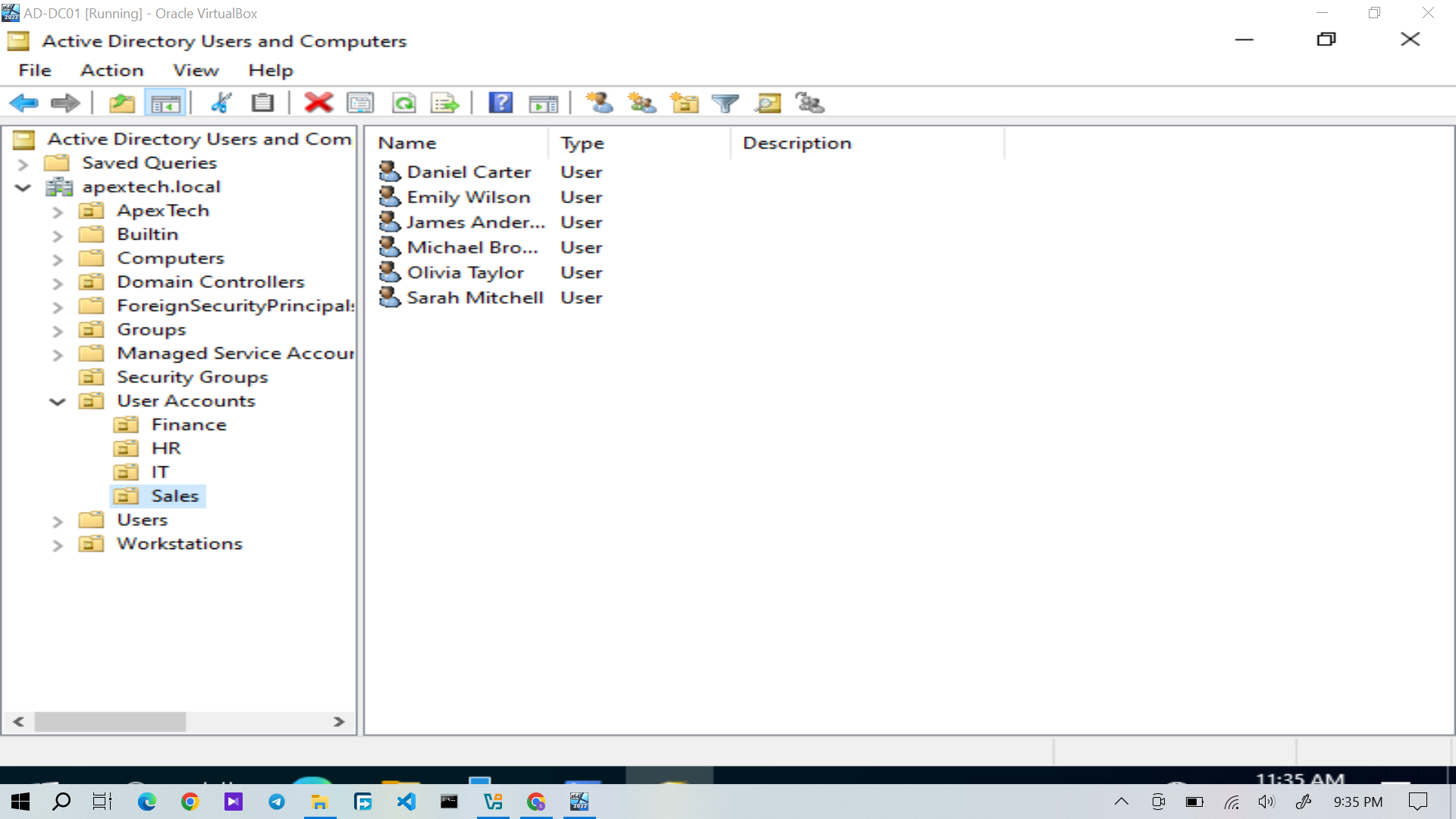Expand the Saved Queries node

[x=23, y=164]
